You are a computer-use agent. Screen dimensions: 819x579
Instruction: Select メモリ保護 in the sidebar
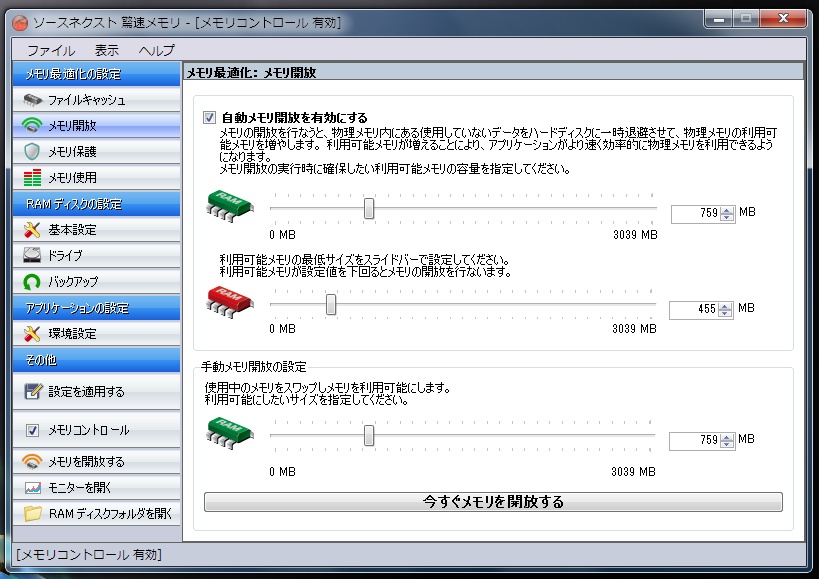97,151
